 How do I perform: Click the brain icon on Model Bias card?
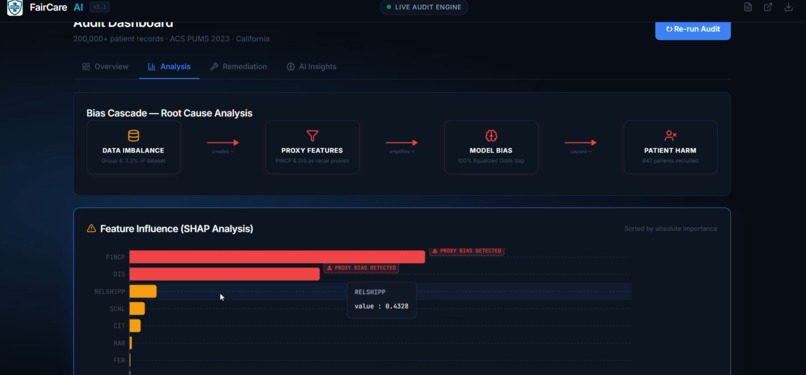491,136
